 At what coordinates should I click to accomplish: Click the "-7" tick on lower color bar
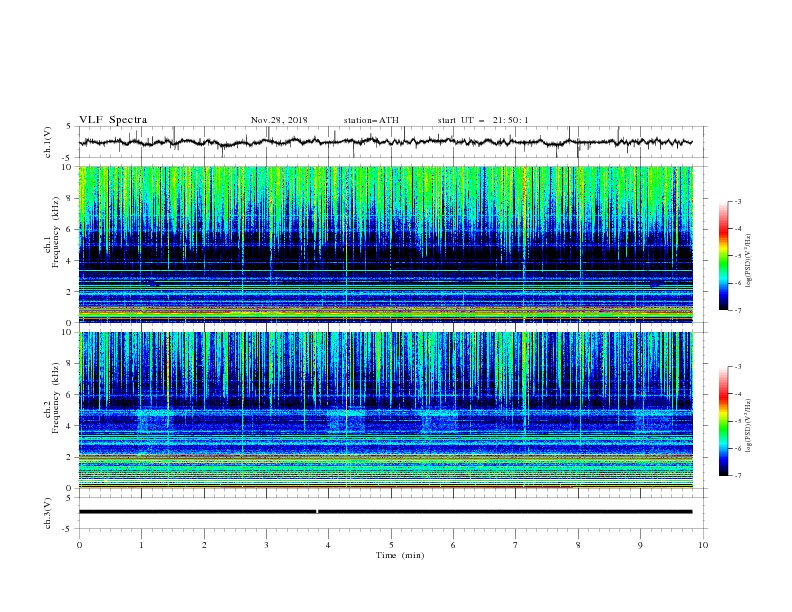pos(737,476)
